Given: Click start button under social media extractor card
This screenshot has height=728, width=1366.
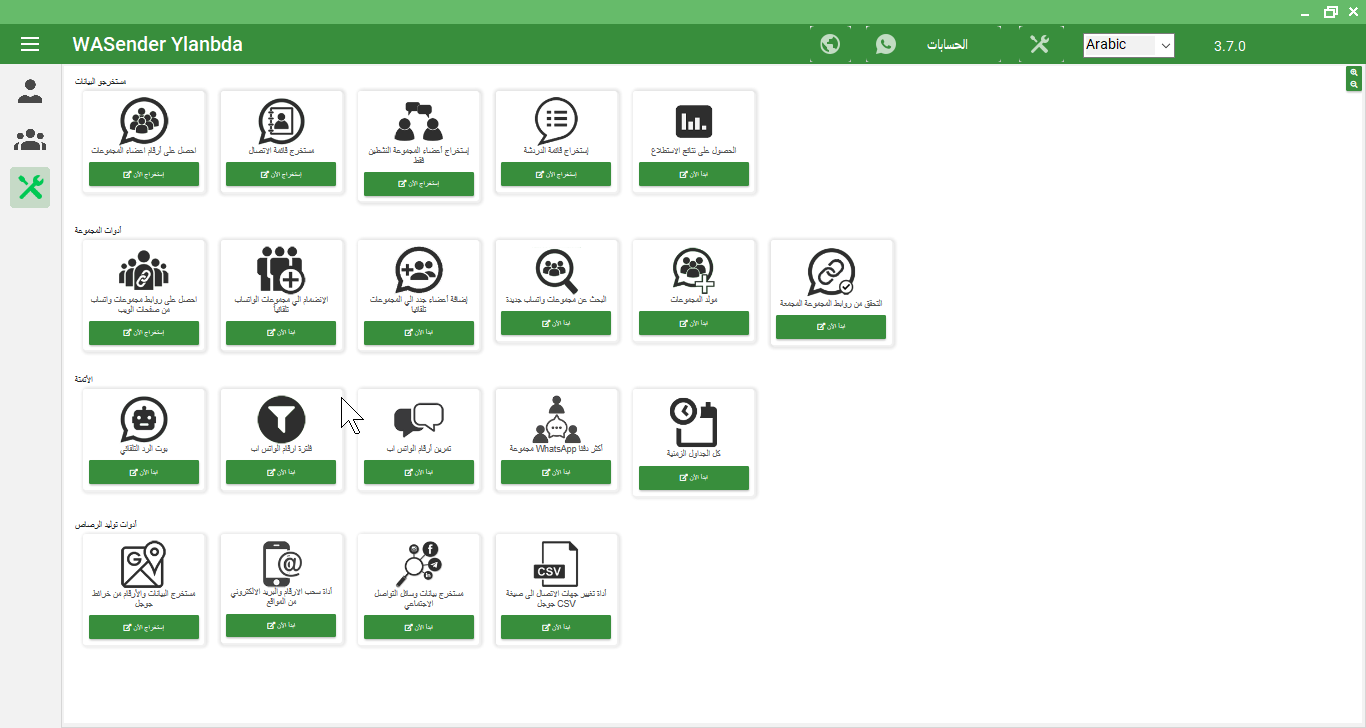Looking at the screenshot, I should click(x=419, y=627).
